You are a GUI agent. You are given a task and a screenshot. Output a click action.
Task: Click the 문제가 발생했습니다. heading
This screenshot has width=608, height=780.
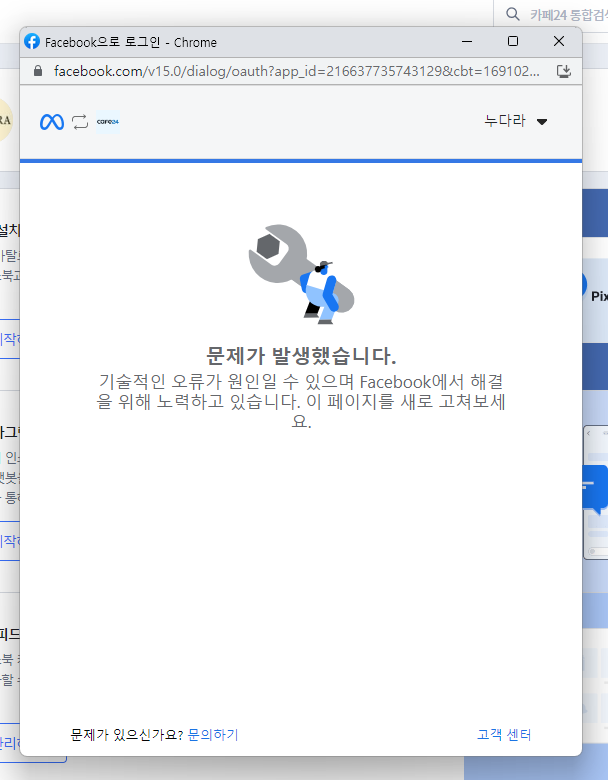point(301,356)
